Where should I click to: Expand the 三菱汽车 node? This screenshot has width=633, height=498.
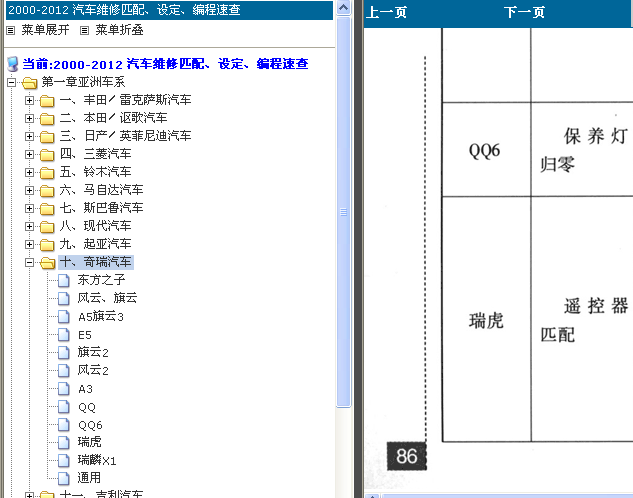coord(29,154)
